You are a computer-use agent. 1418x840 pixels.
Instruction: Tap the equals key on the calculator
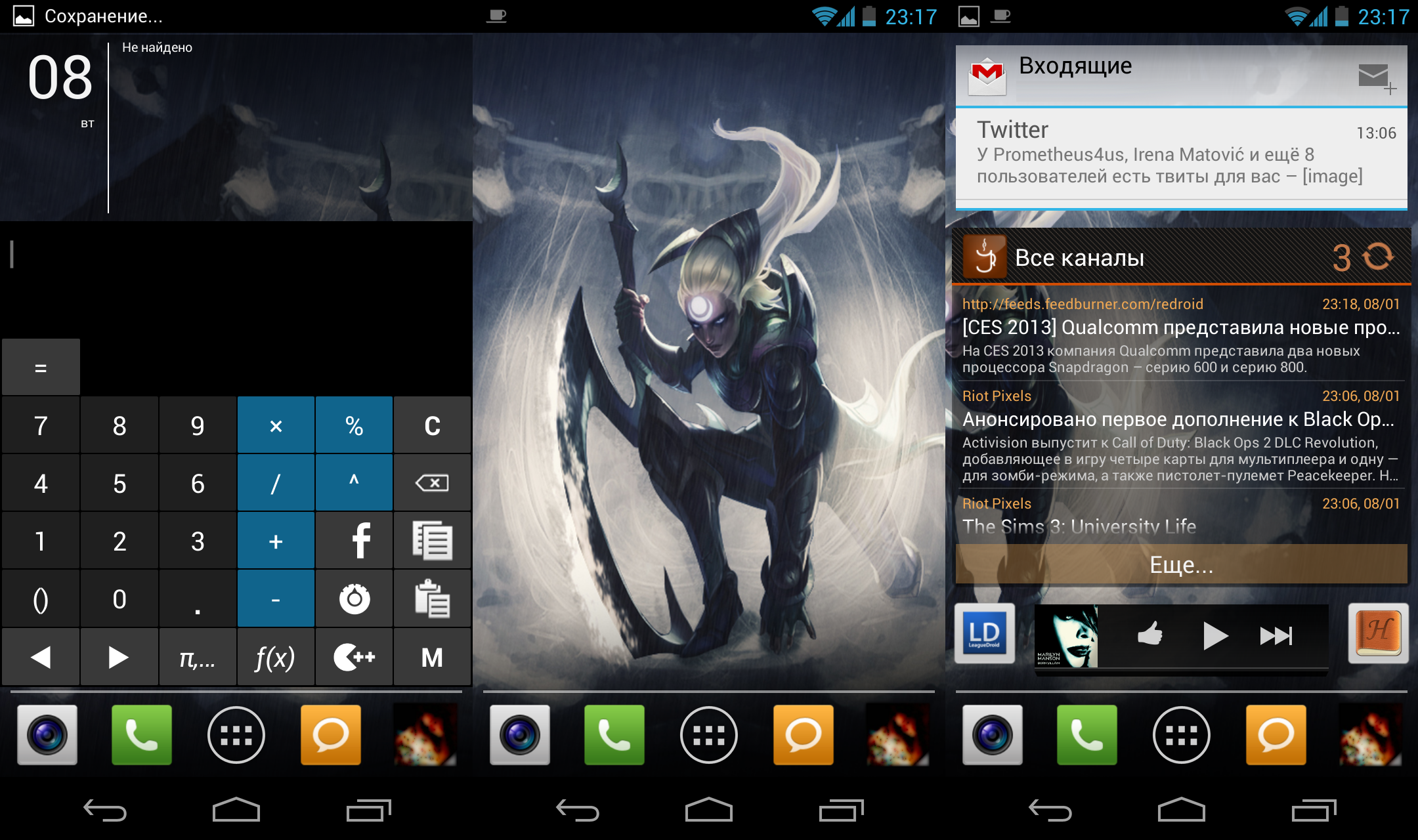[x=41, y=367]
